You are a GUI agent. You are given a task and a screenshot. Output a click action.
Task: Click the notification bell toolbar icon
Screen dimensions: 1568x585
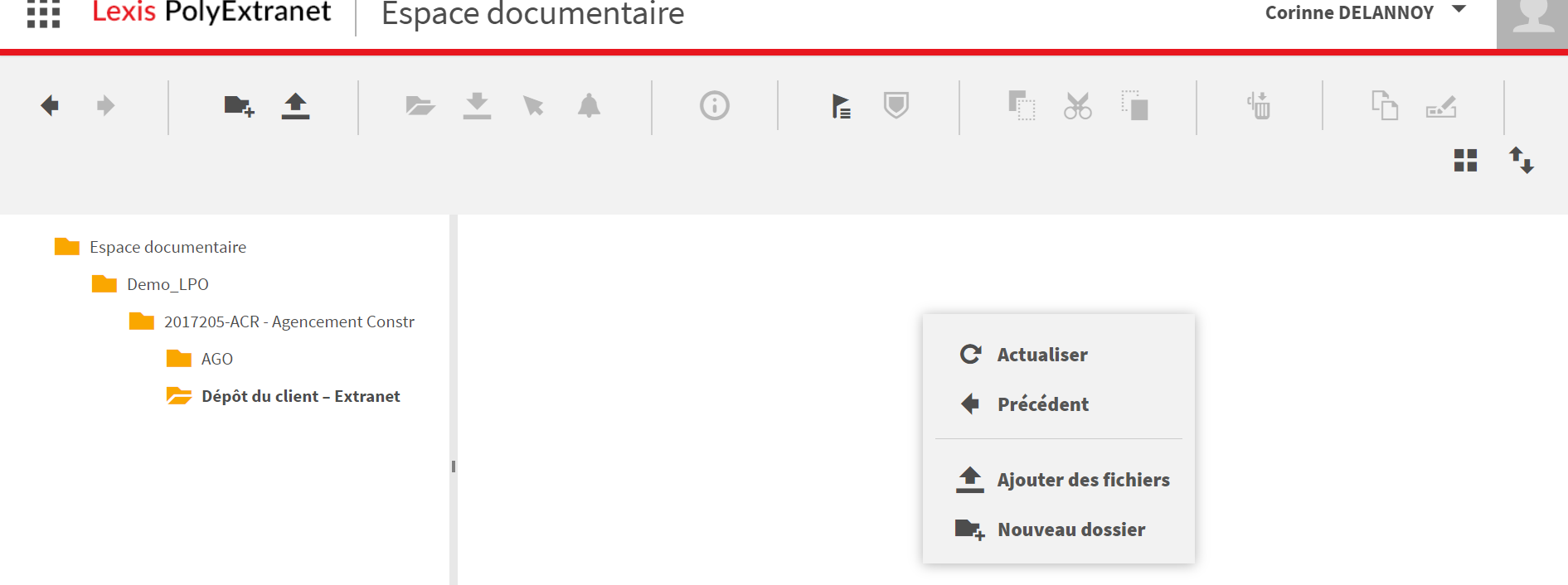[x=589, y=105]
